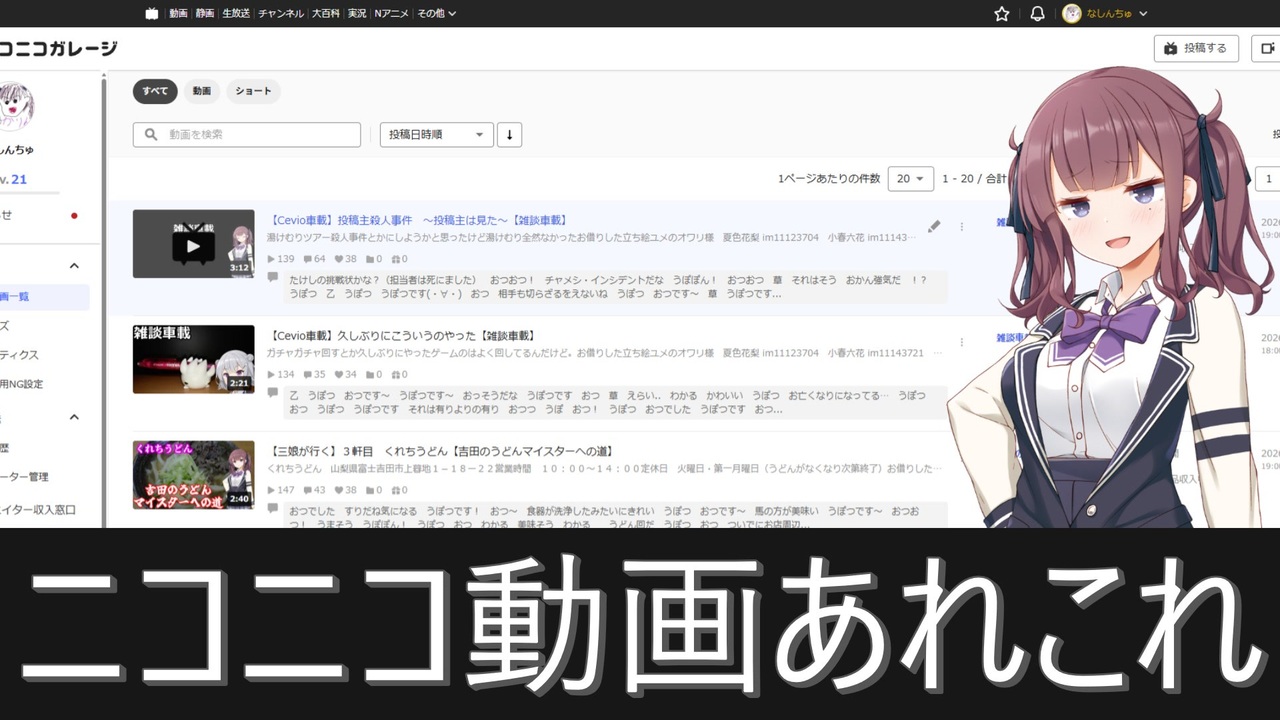Open the お知らせ sidebar item with red dot
The width and height of the screenshot is (1280, 720).
[40, 215]
